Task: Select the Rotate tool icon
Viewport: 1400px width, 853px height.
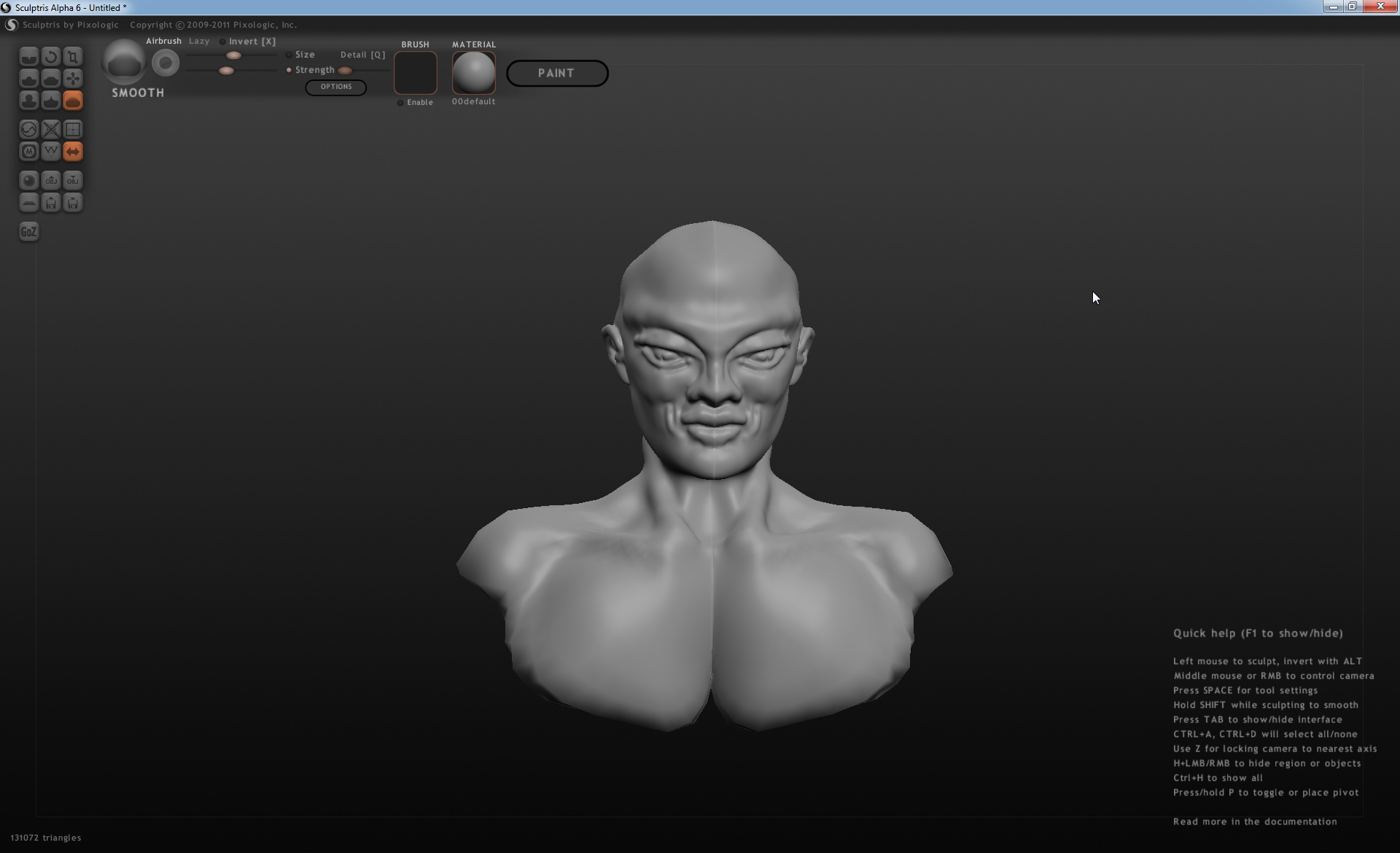Action: pos(50,57)
